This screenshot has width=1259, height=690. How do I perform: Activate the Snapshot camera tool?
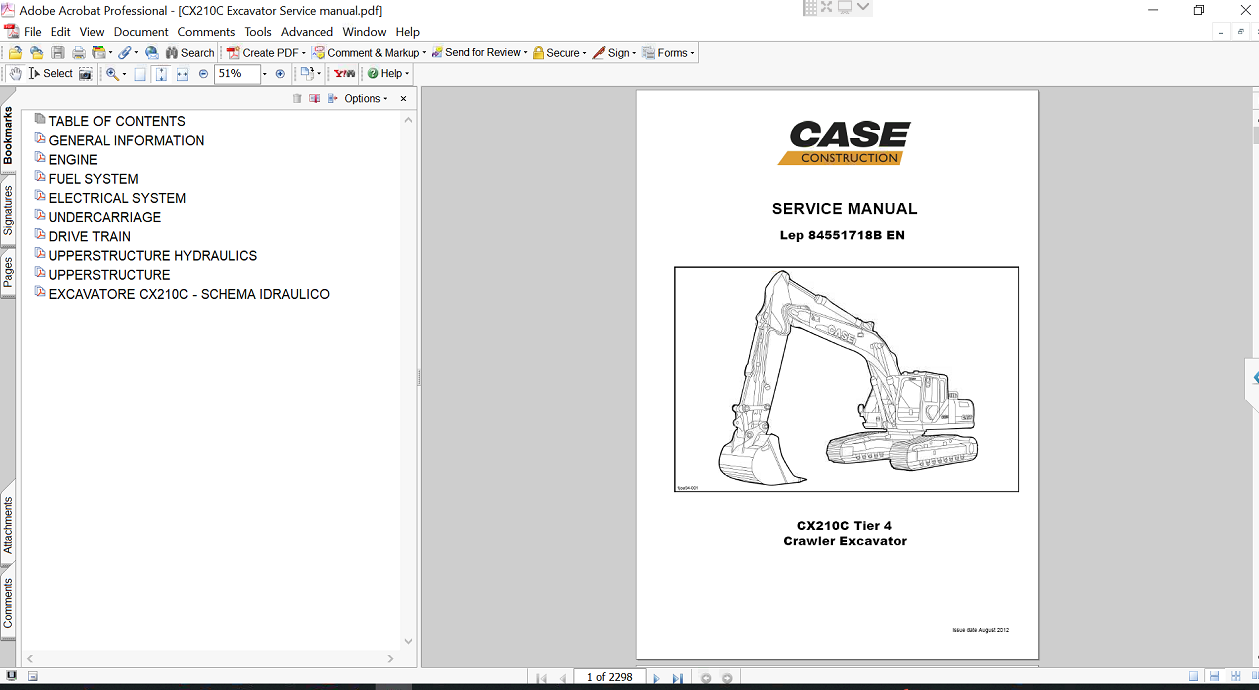pos(86,74)
